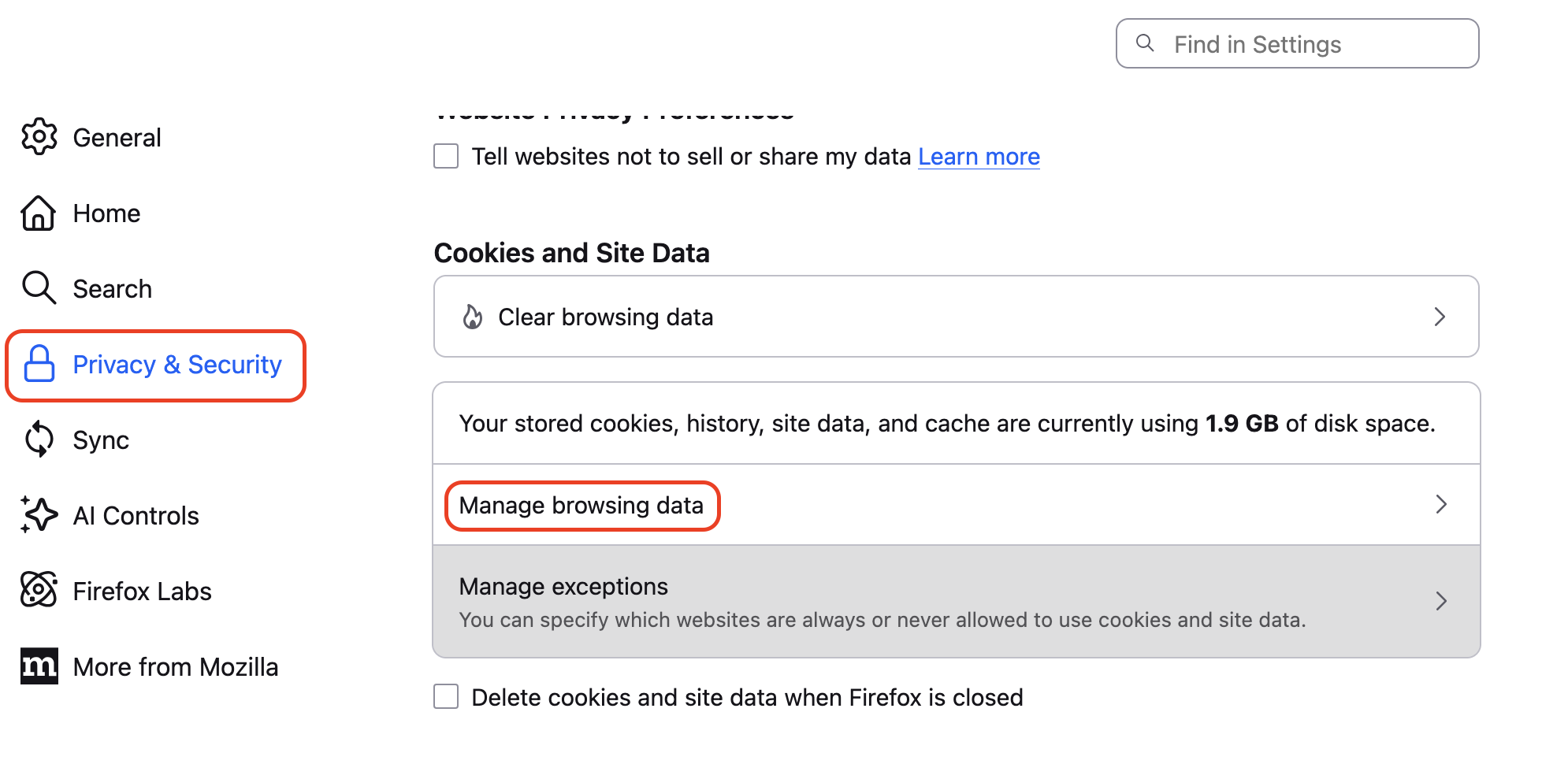Expand the Manage exceptions chevron

click(x=1442, y=602)
